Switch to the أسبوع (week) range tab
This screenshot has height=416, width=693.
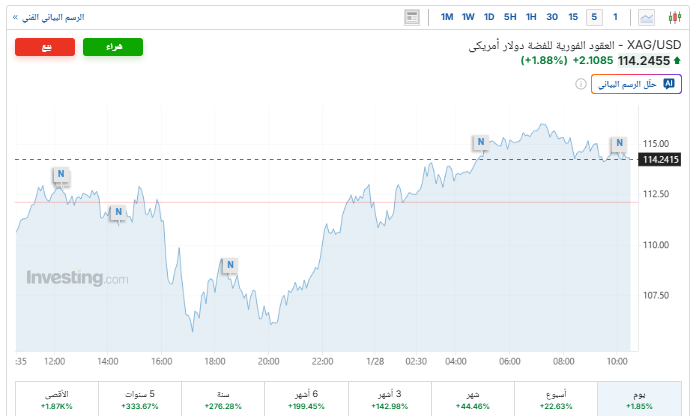click(554, 398)
